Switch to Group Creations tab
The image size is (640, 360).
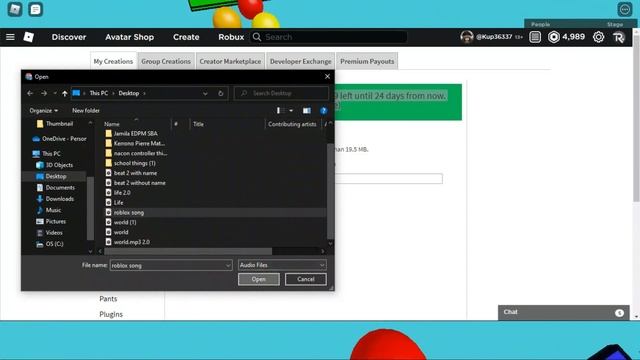(x=166, y=61)
